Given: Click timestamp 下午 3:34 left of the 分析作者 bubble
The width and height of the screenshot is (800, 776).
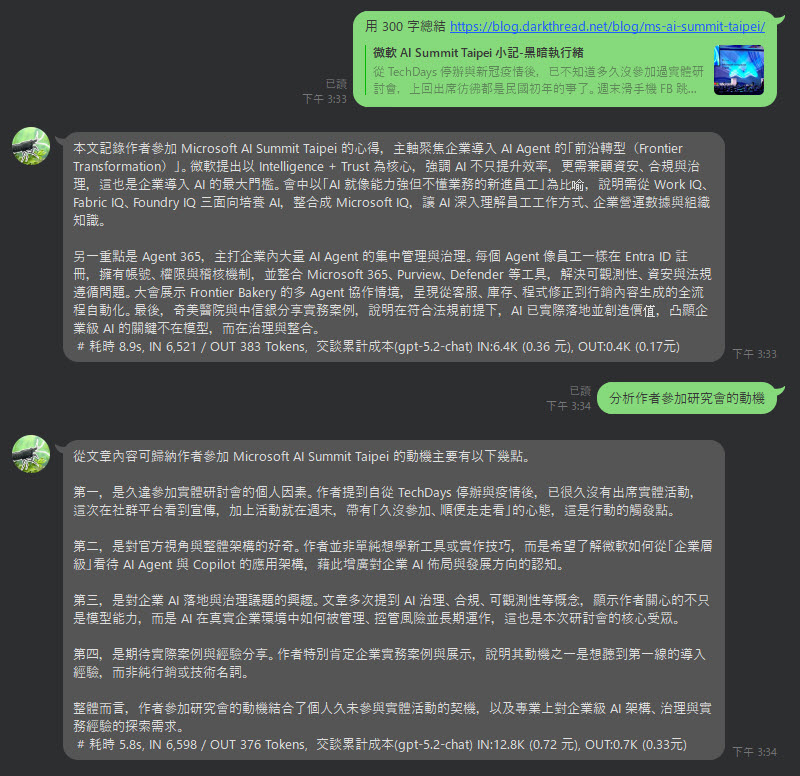Looking at the screenshot, I should click(x=568, y=406).
